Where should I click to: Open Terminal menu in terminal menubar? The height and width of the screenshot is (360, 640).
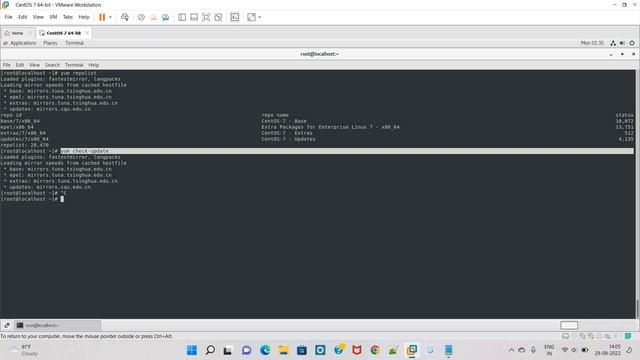tap(74, 65)
